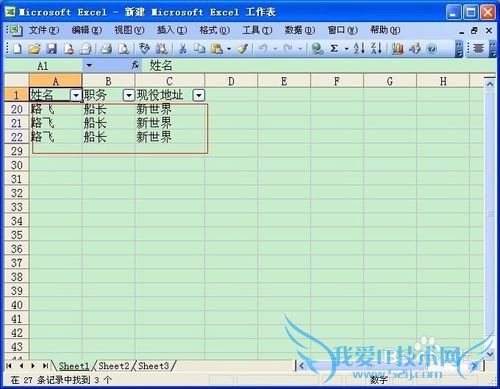Open the 姓名 column filter dropdown
This screenshot has height=389, width=500.
pos(76,96)
